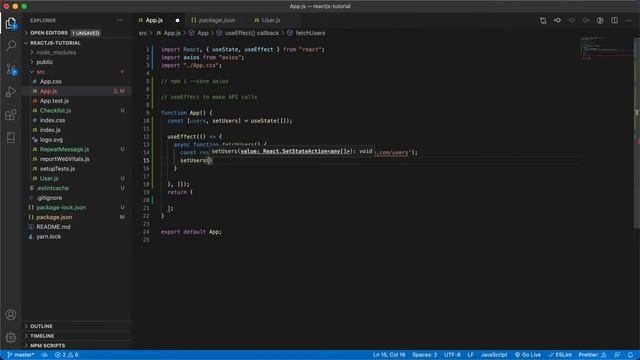This screenshot has height=360, width=640.
Task: Switch to the App.js editor tab
Action: tap(154, 20)
